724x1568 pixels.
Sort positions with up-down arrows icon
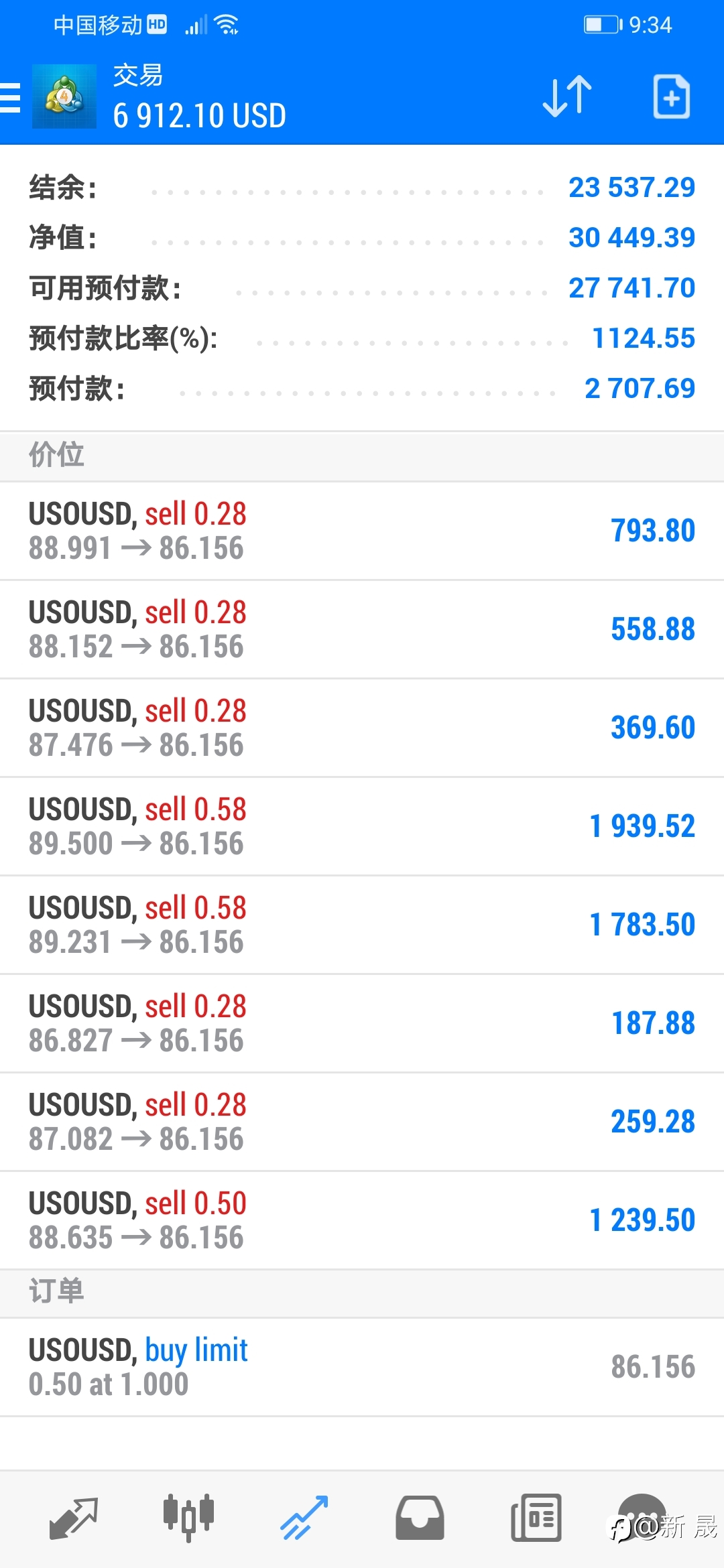point(567,97)
